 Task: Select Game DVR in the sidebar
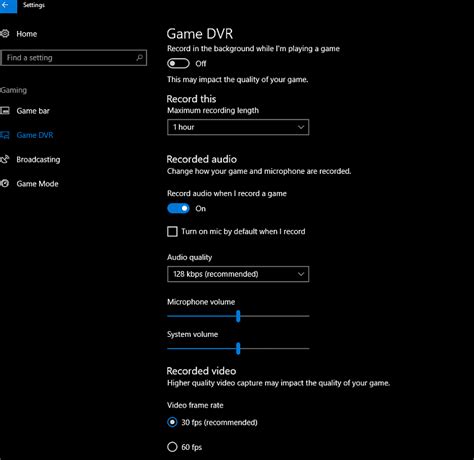[x=35, y=135]
